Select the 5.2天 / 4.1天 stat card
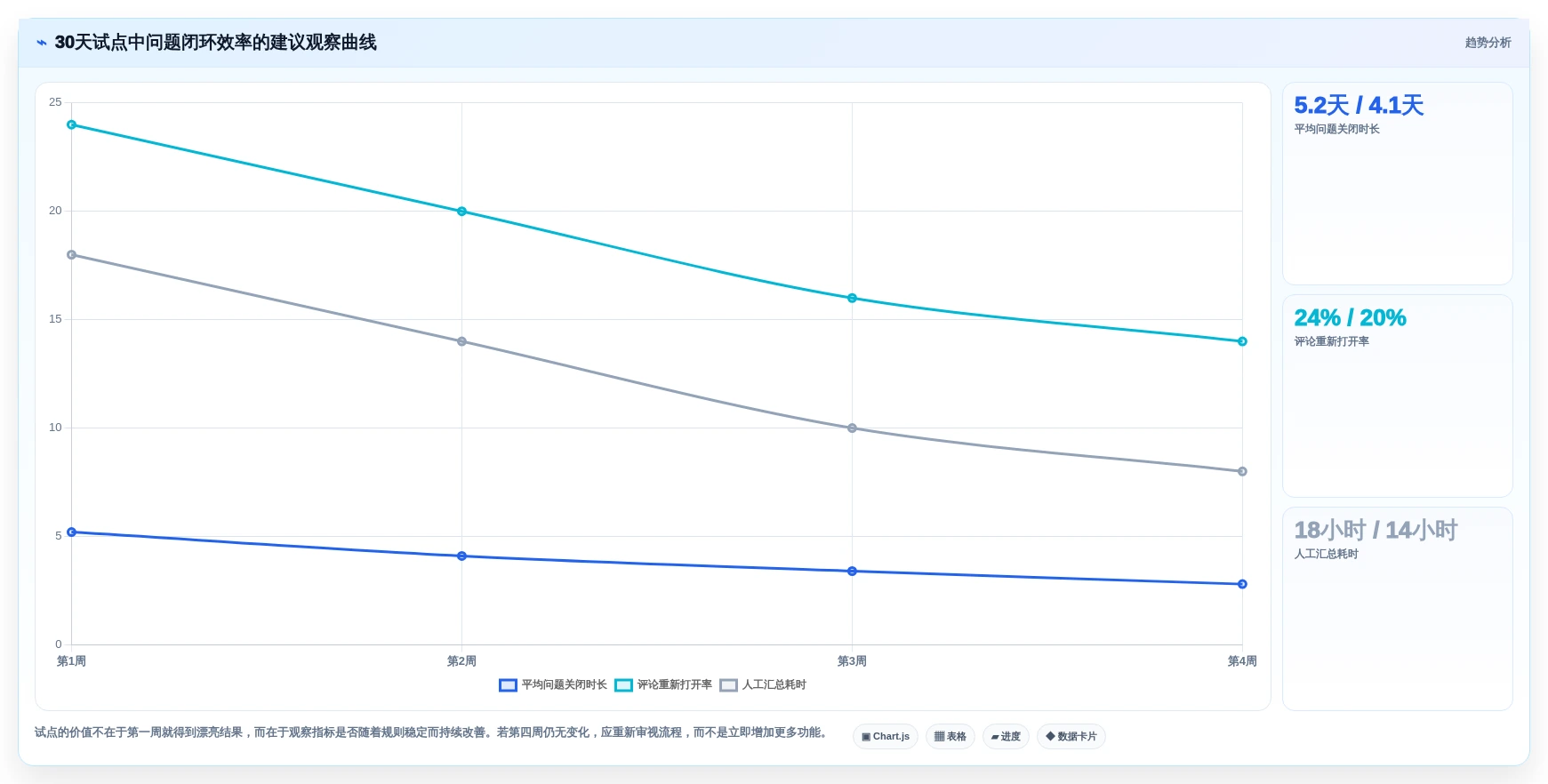 (1397, 183)
